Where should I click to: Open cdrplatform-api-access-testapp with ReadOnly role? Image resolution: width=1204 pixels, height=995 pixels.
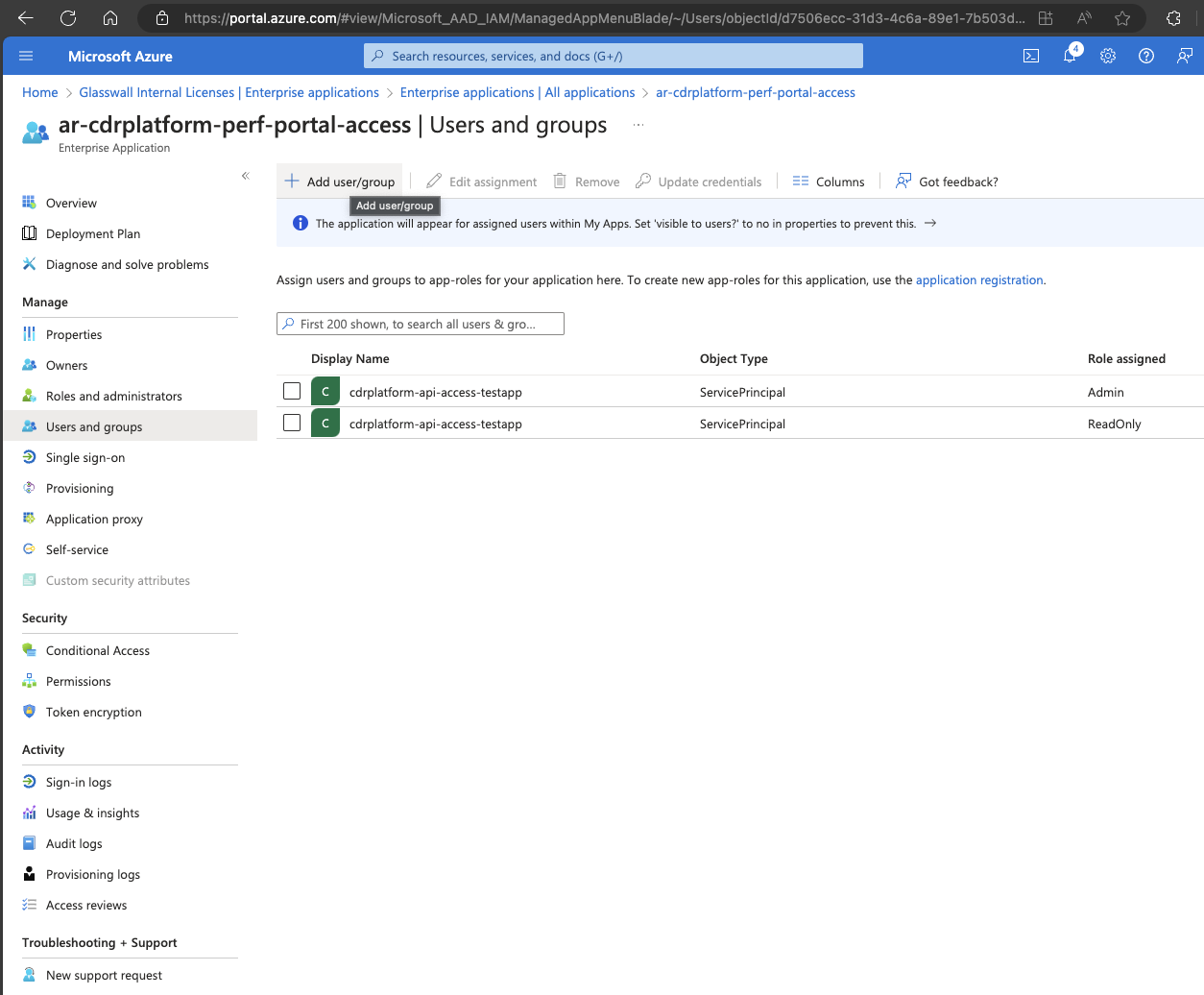tap(436, 424)
